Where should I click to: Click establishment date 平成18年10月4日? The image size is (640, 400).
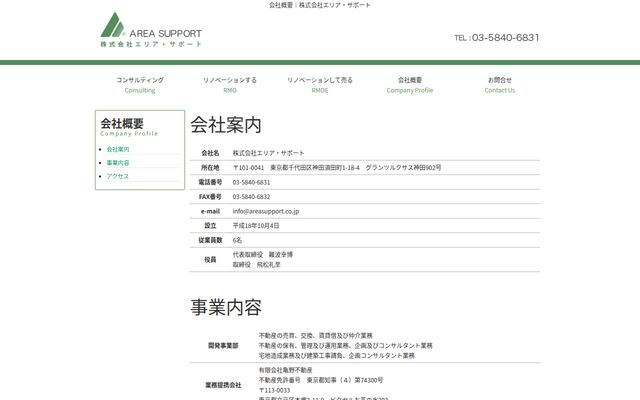click(256, 226)
